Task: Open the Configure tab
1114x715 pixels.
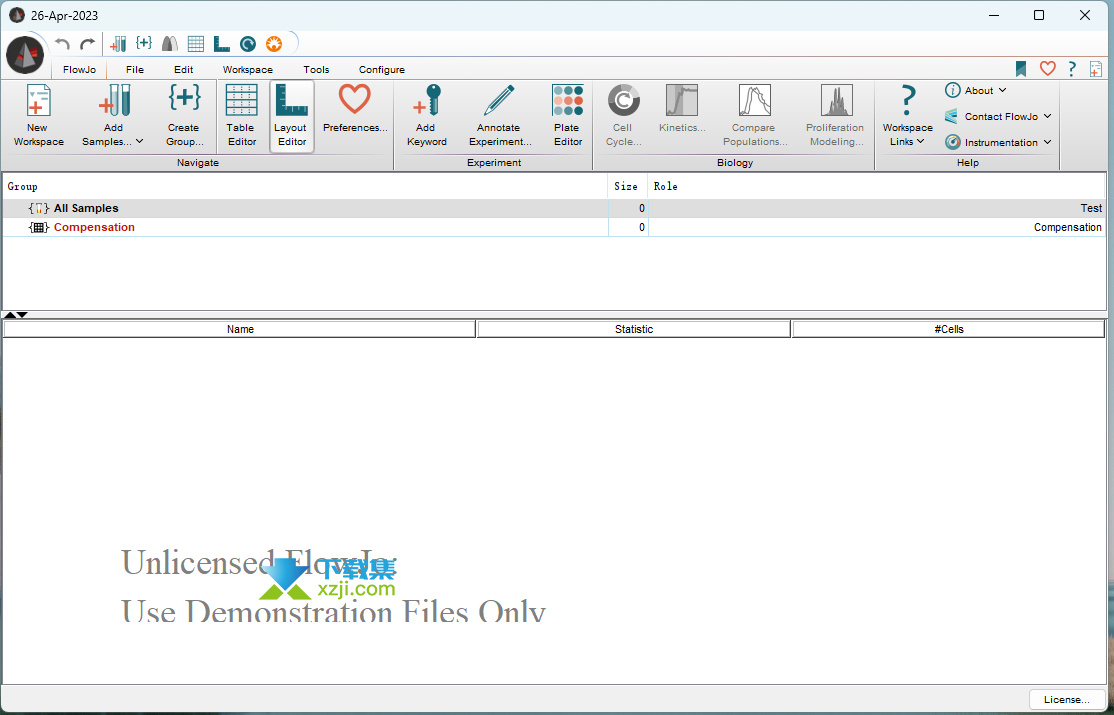Action: [x=382, y=70]
